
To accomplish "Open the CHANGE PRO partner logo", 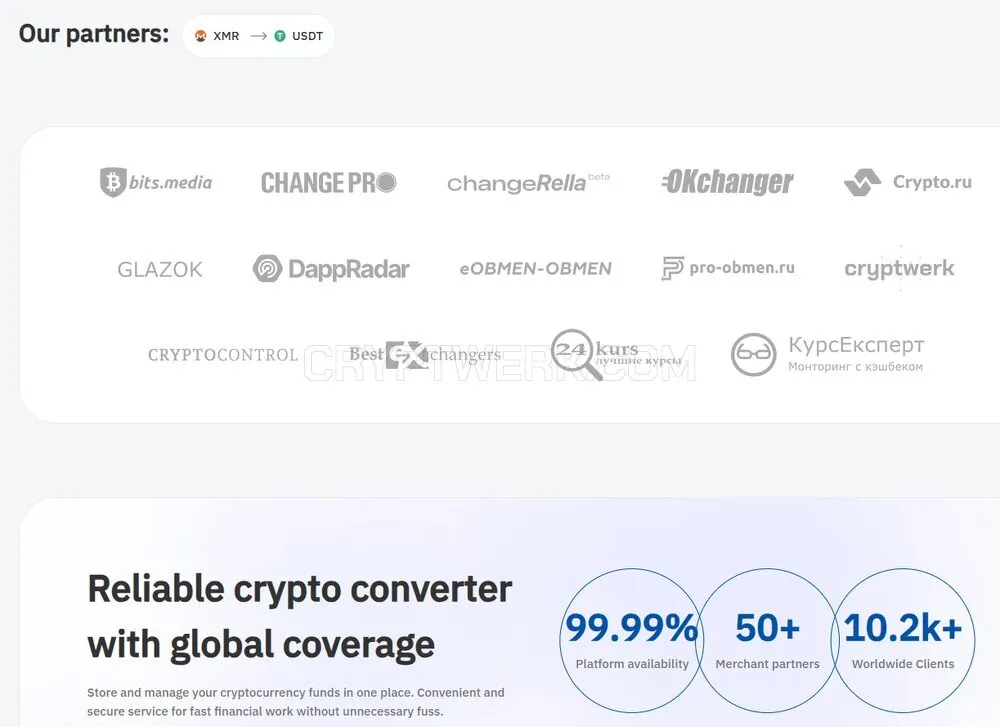I will (x=328, y=183).
